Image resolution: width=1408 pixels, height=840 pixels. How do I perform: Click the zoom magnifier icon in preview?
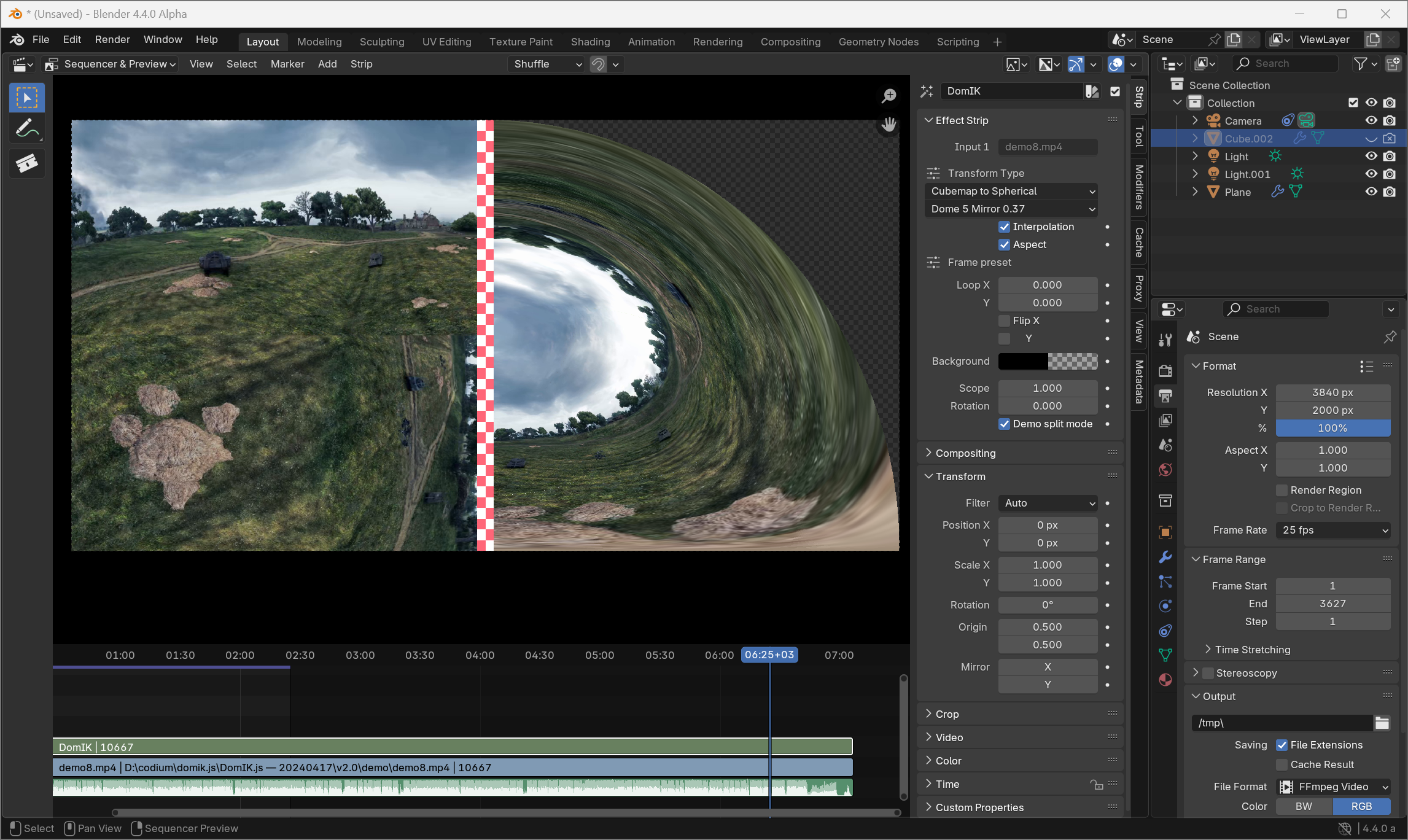coord(889,96)
